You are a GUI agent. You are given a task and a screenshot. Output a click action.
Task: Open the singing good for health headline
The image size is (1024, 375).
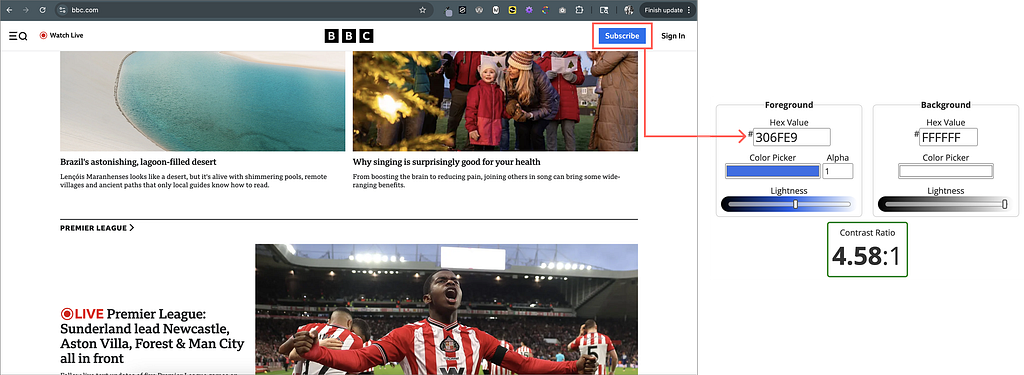pyautogui.click(x=447, y=161)
